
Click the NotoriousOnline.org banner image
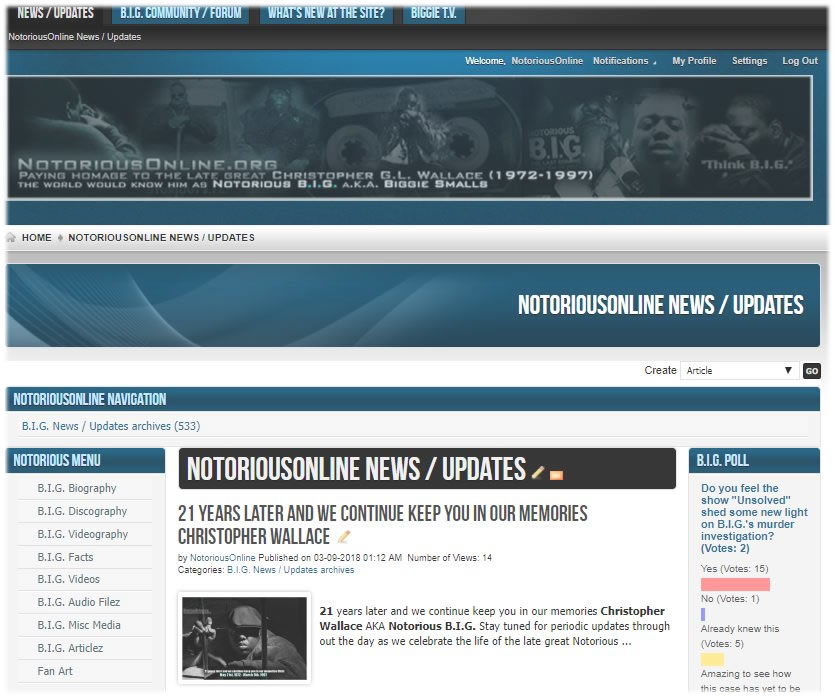pyautogui.click(x=409, y=138)
